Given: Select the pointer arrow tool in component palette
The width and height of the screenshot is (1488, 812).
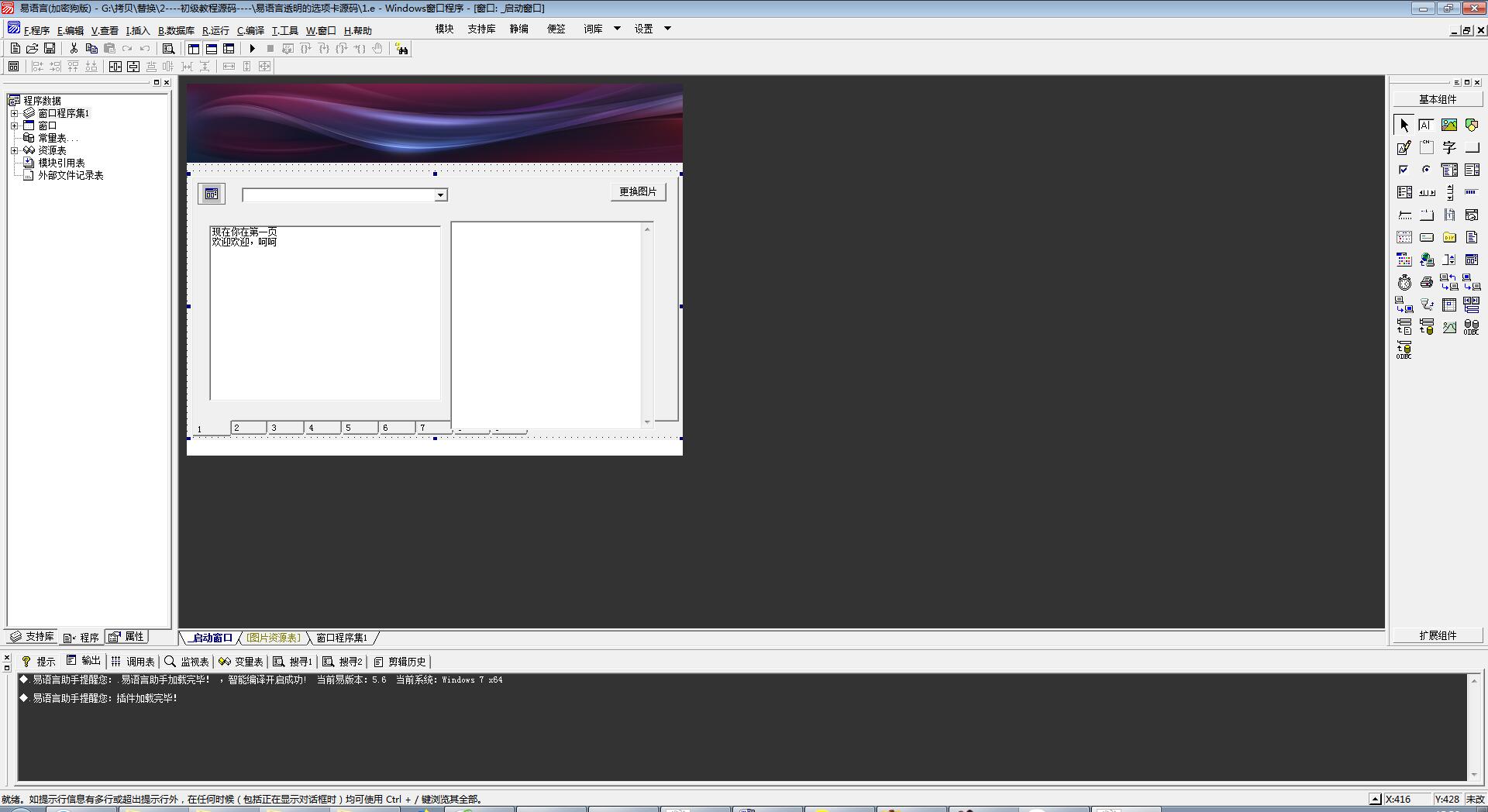Looking at the screenshot, I should tap(1404, 125).
